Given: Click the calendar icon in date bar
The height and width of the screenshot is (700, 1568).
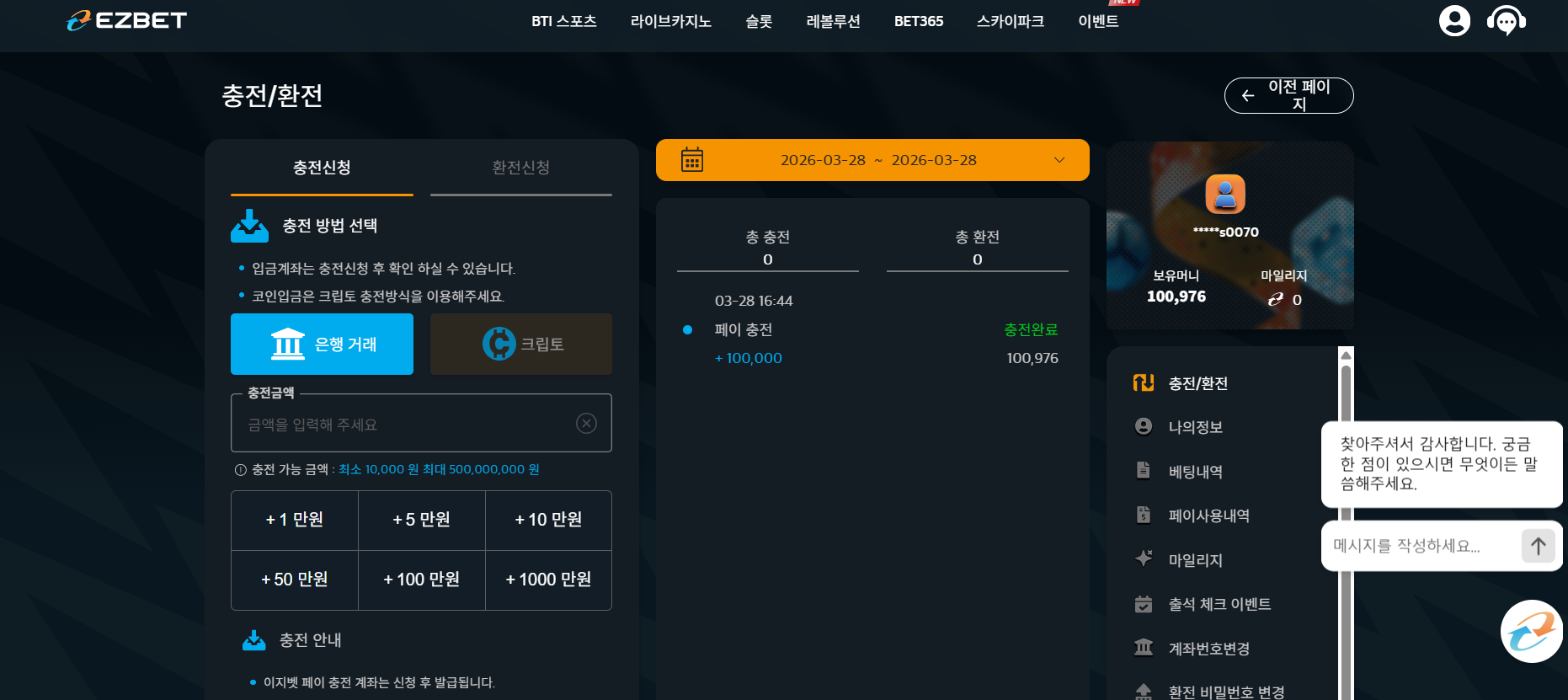Looking at the screenshot, I should click(692, 160).
